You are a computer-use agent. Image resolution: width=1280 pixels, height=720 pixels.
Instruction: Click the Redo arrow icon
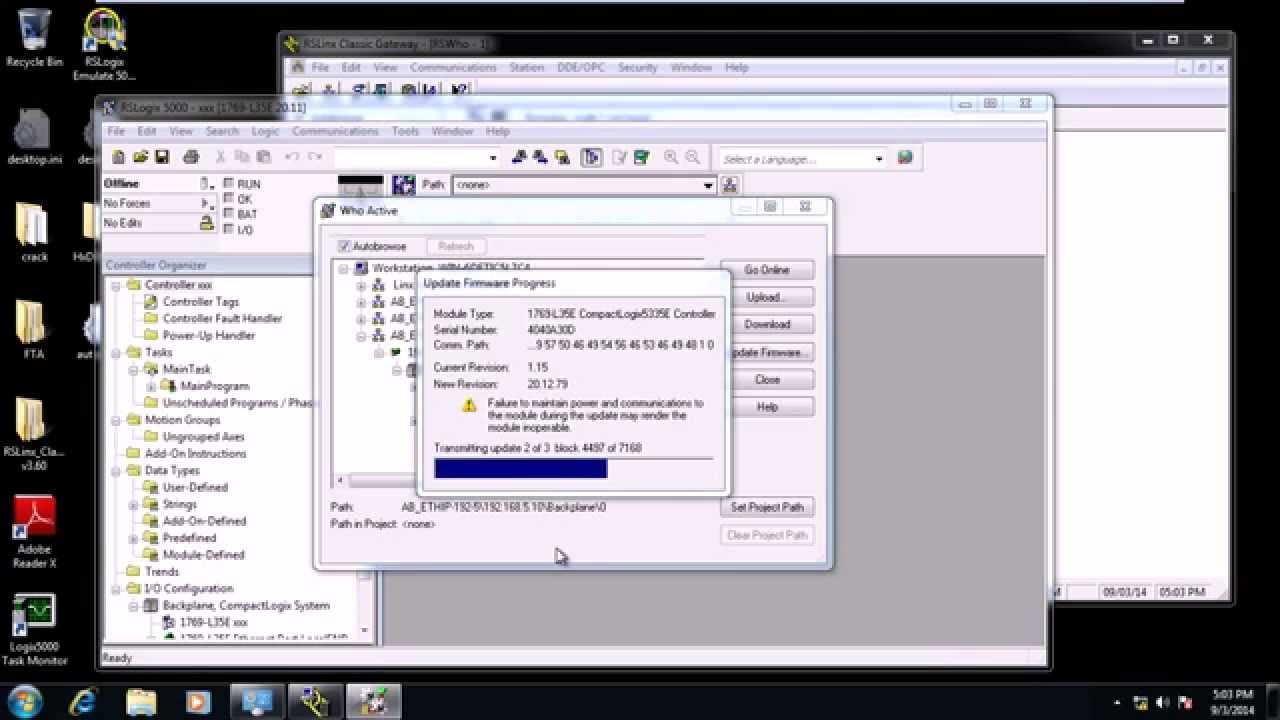314,157
